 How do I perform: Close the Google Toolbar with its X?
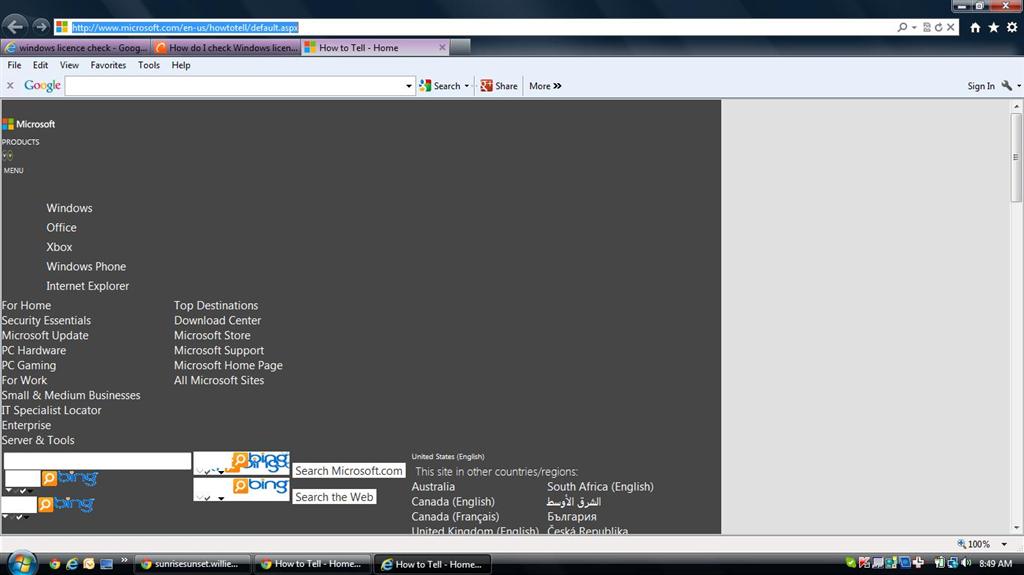pyautogui.click(x=10, y=86)
